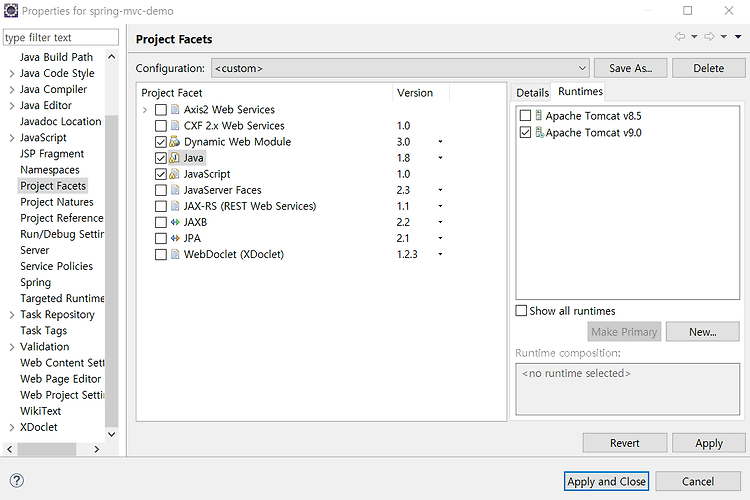Click the Revert button
This screenshot has height=500, width=750.
pos(625,443)
